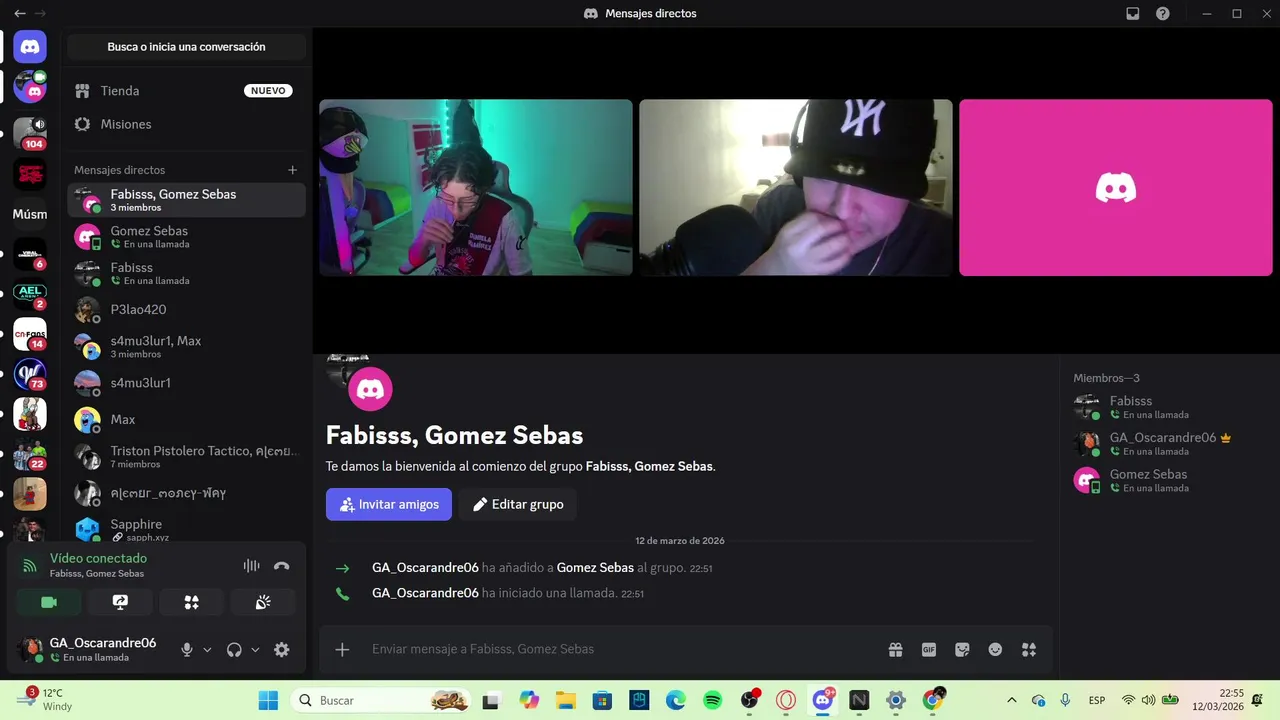Open Max direct message

[x=186, y=419]
